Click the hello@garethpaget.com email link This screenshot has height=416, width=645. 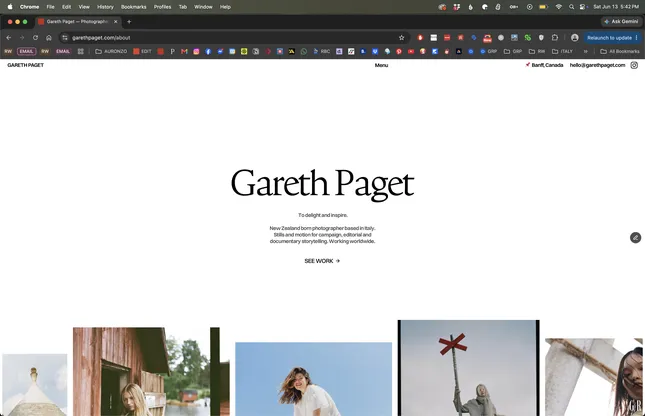pos(597,65)
